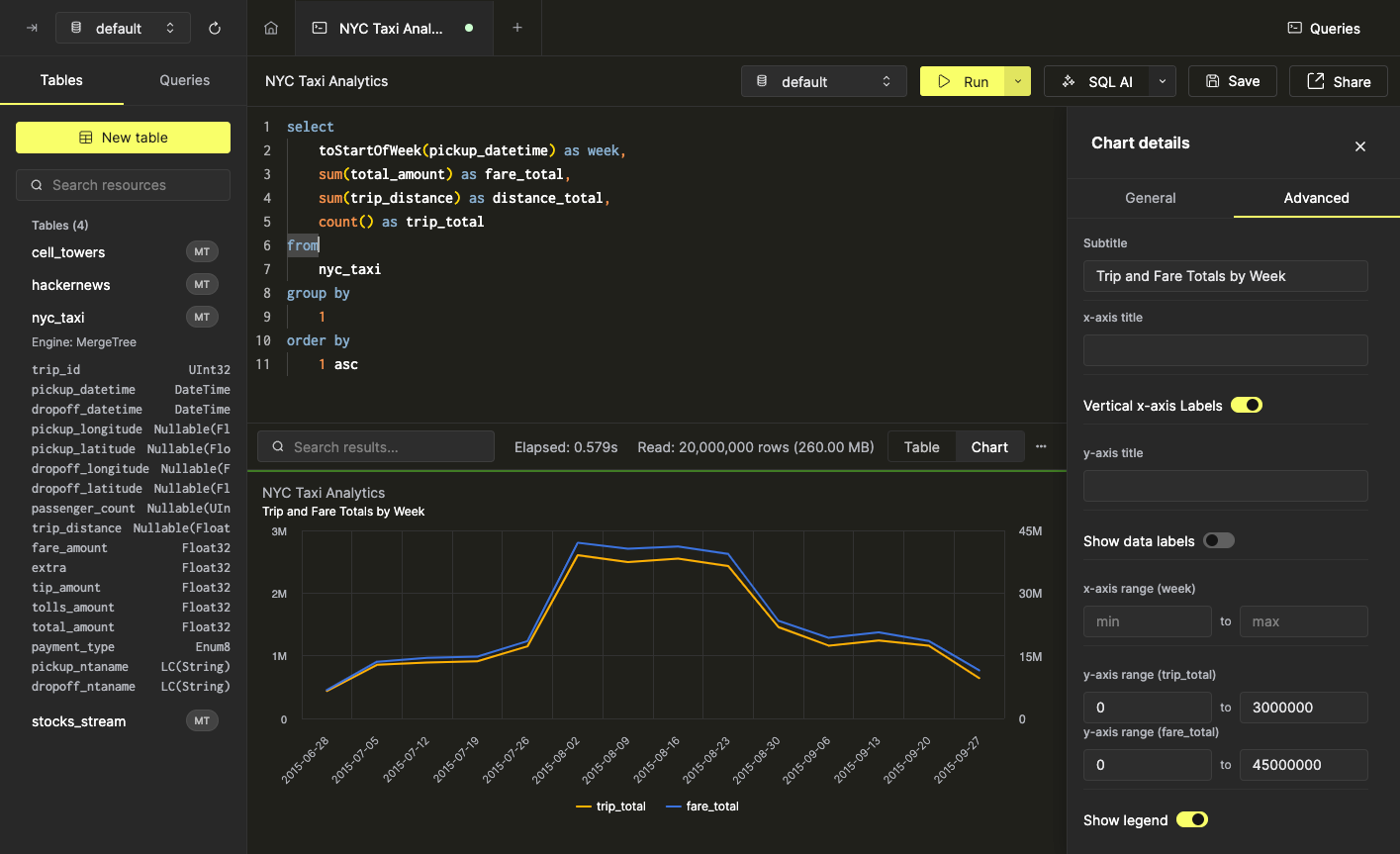Open the three-dot results options menu
Image resolution: width=1400 pixels, height=854 pixels.
(x=1041, y=447)
